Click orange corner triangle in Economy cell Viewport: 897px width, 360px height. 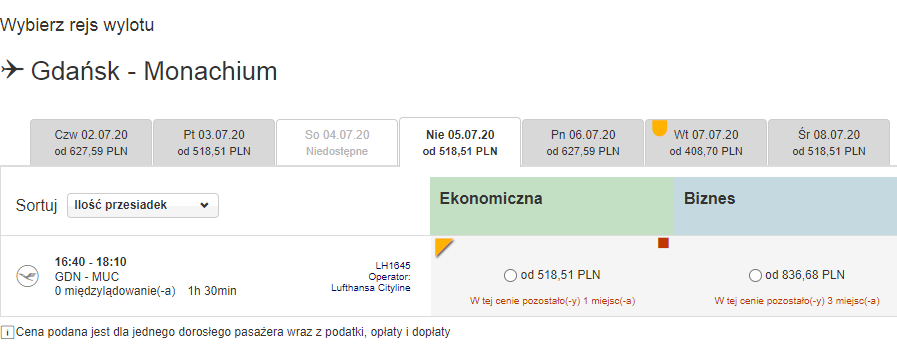[444, 247]
